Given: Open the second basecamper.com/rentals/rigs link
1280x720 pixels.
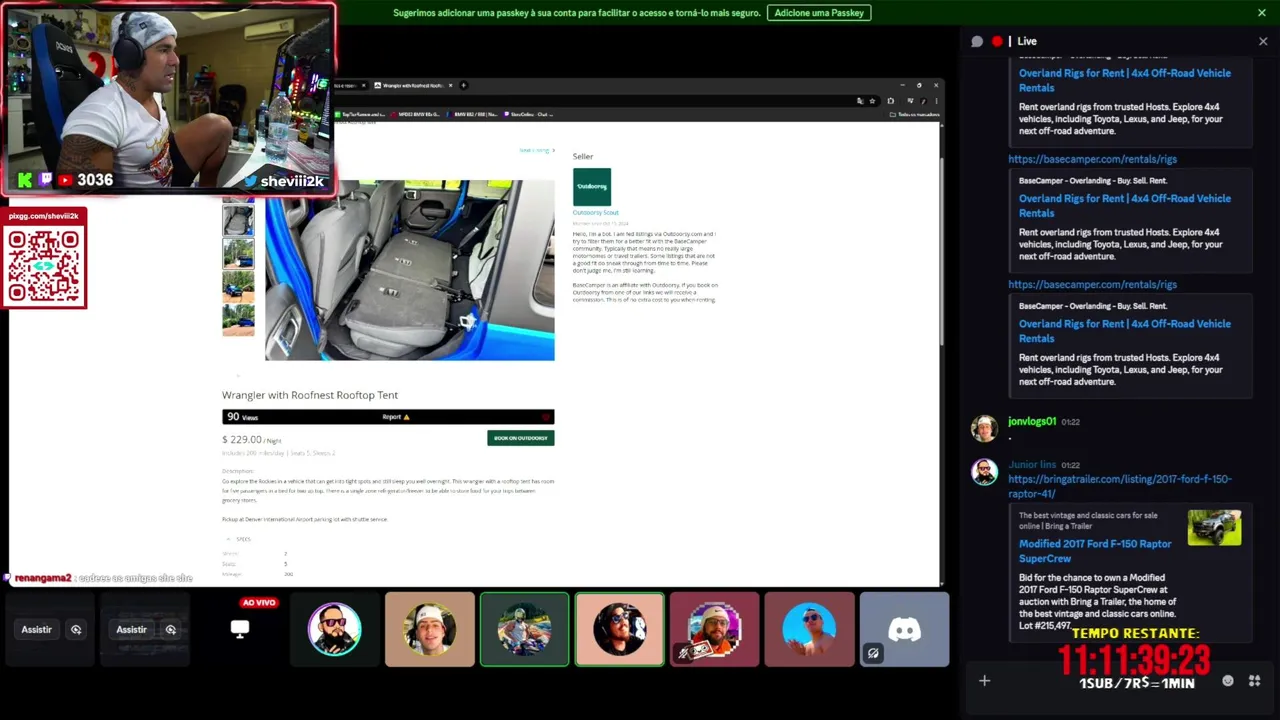Looking at the screenshot, I should tap(1092, 284).
